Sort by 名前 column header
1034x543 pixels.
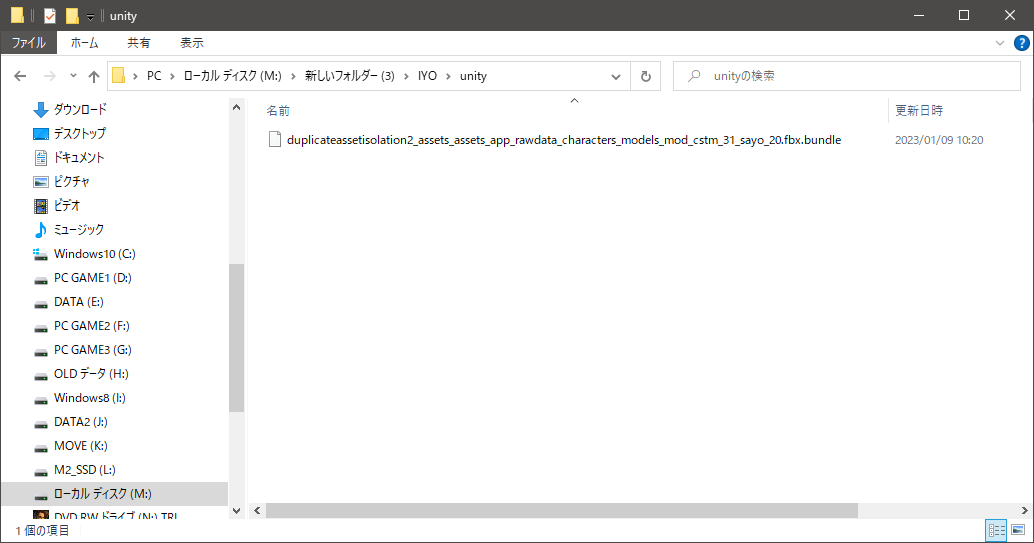(x=278, y=111)
